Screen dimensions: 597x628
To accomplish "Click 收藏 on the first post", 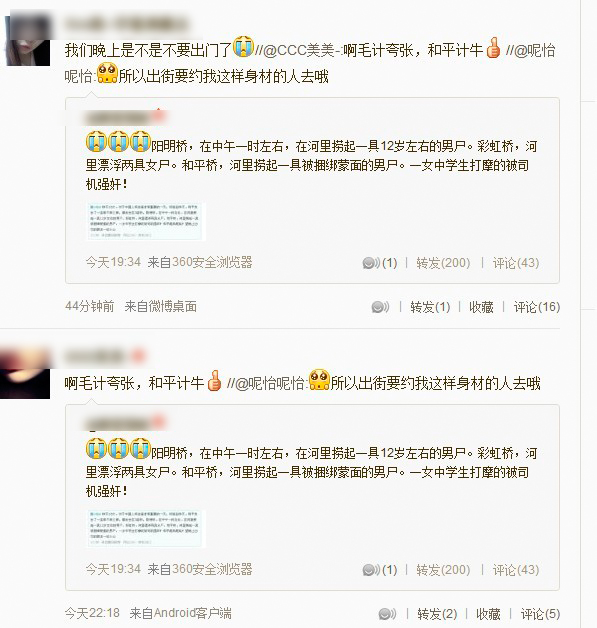I will click(x=481, y=307).
